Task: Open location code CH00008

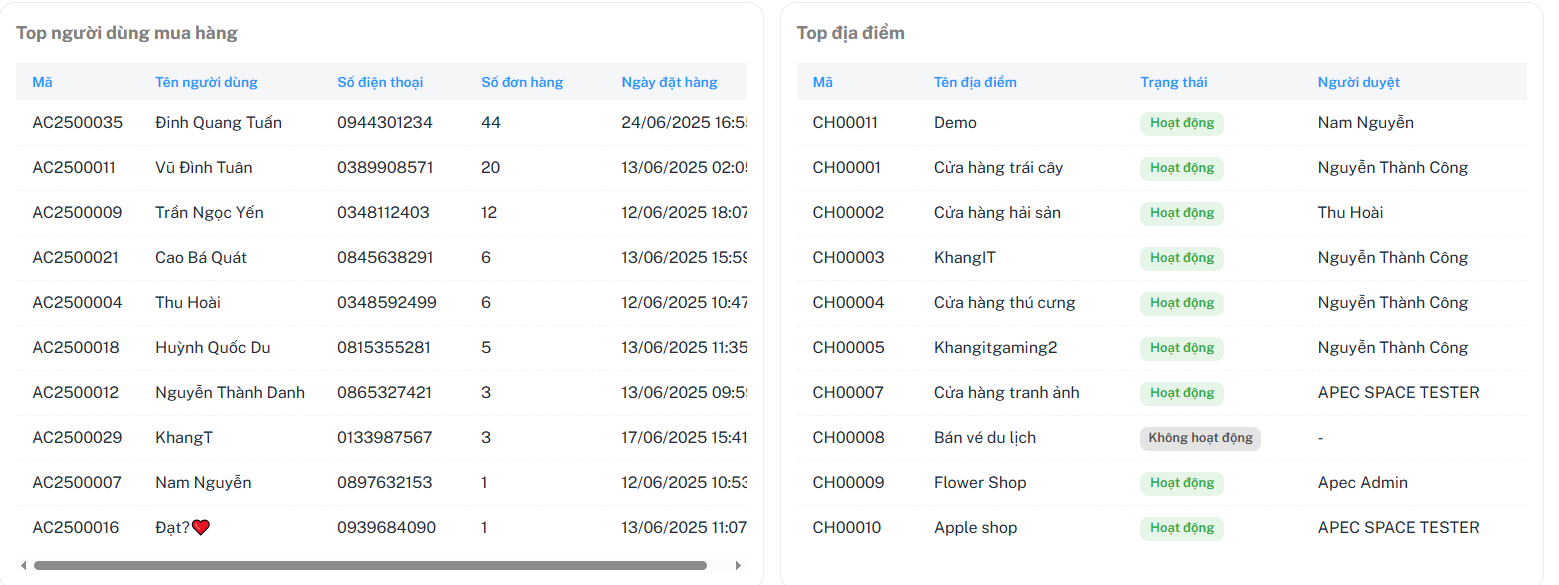Action: [848, 438]
